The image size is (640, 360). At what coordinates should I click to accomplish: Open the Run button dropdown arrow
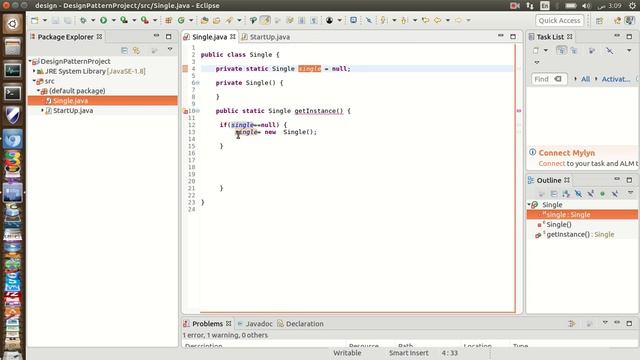113,20
